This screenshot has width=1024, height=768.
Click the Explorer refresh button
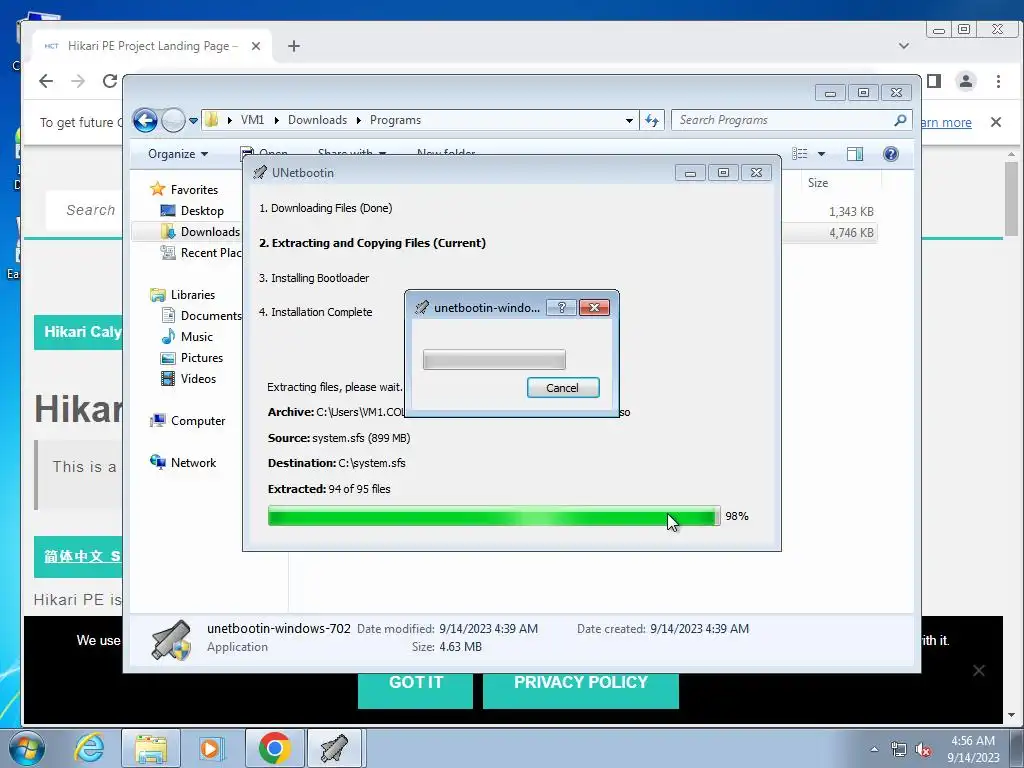(652, 120)
